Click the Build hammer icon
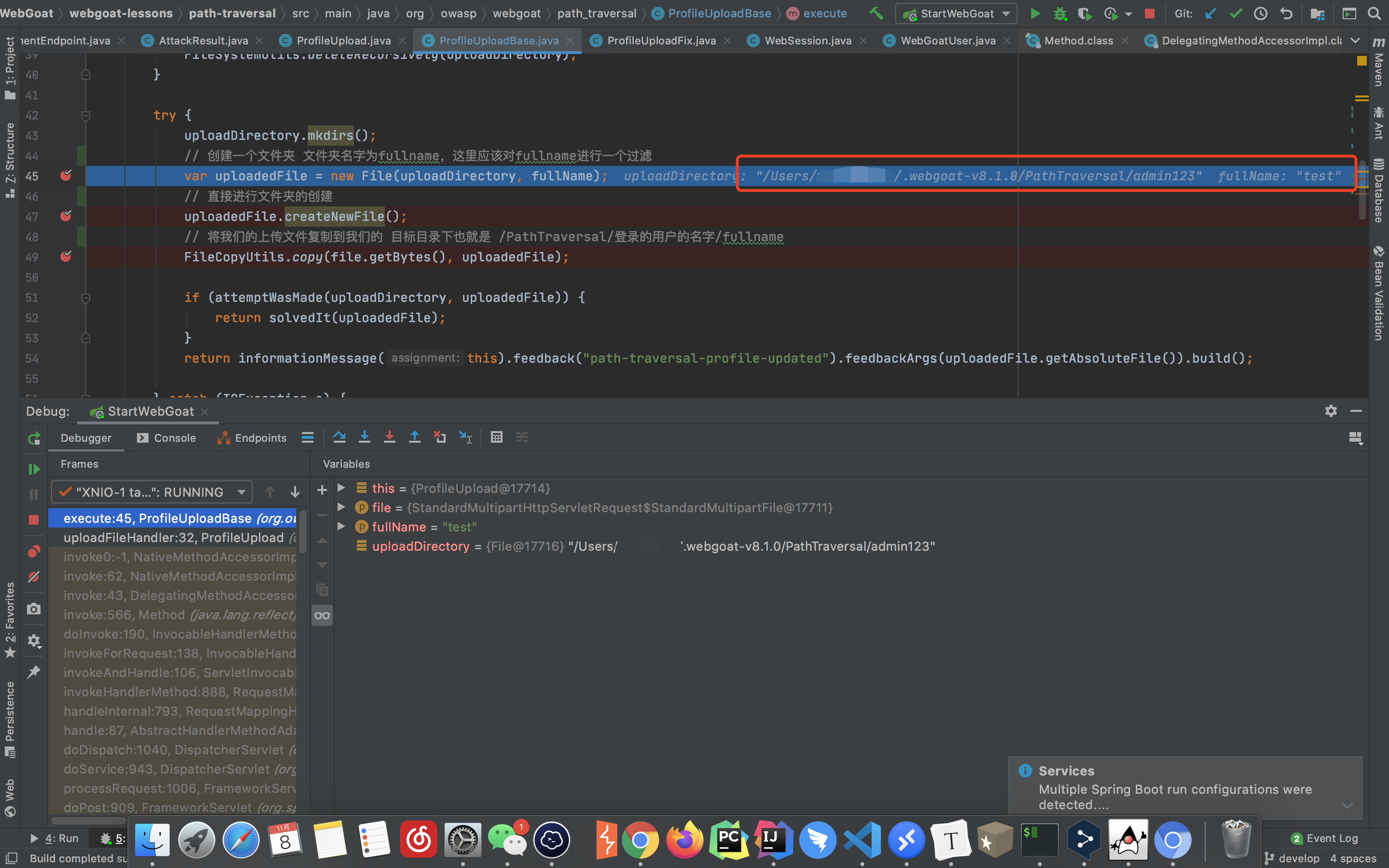Screen dimensions: 1389x868 coord(876,13)
